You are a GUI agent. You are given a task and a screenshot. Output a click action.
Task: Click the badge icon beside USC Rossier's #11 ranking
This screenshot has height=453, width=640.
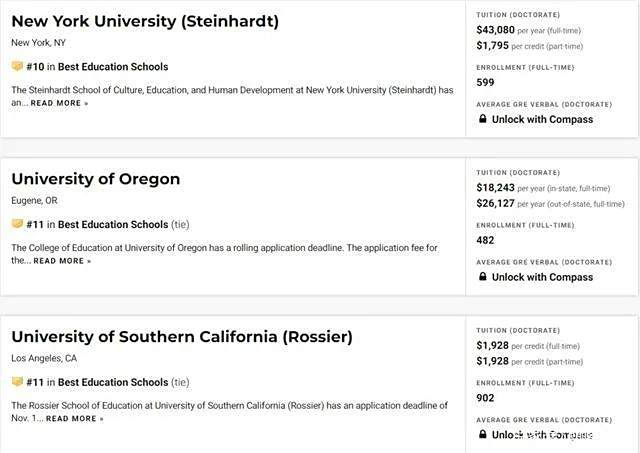coord(17,382)
